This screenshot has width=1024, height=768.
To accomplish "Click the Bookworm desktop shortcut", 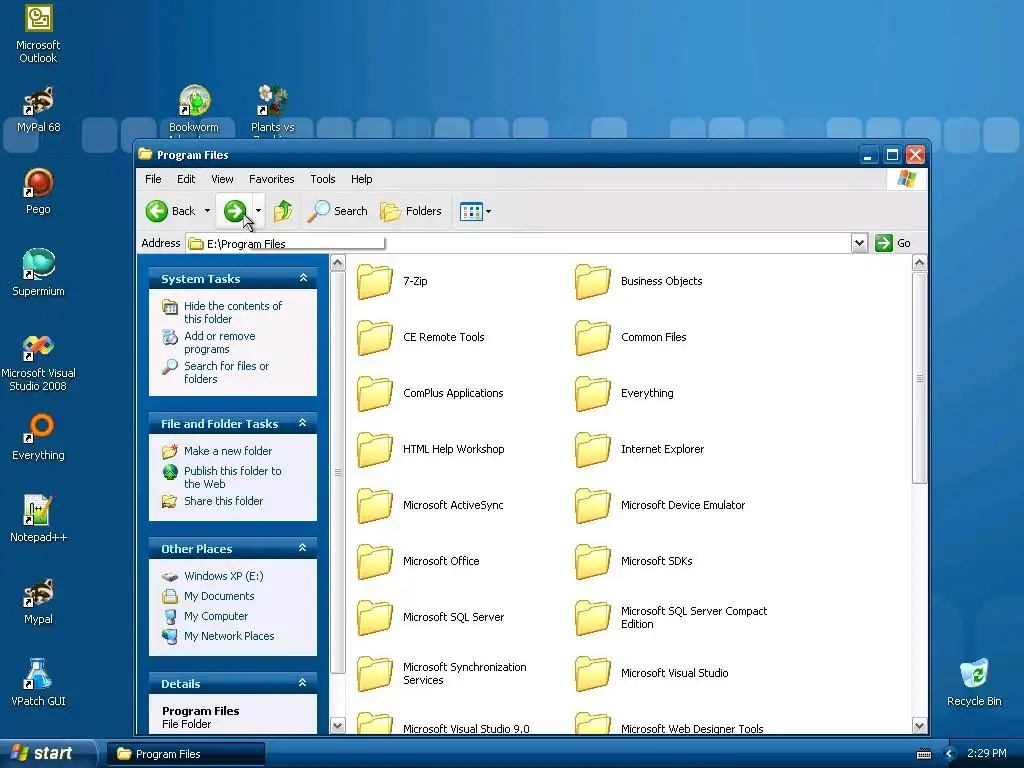I will point(194,109).
